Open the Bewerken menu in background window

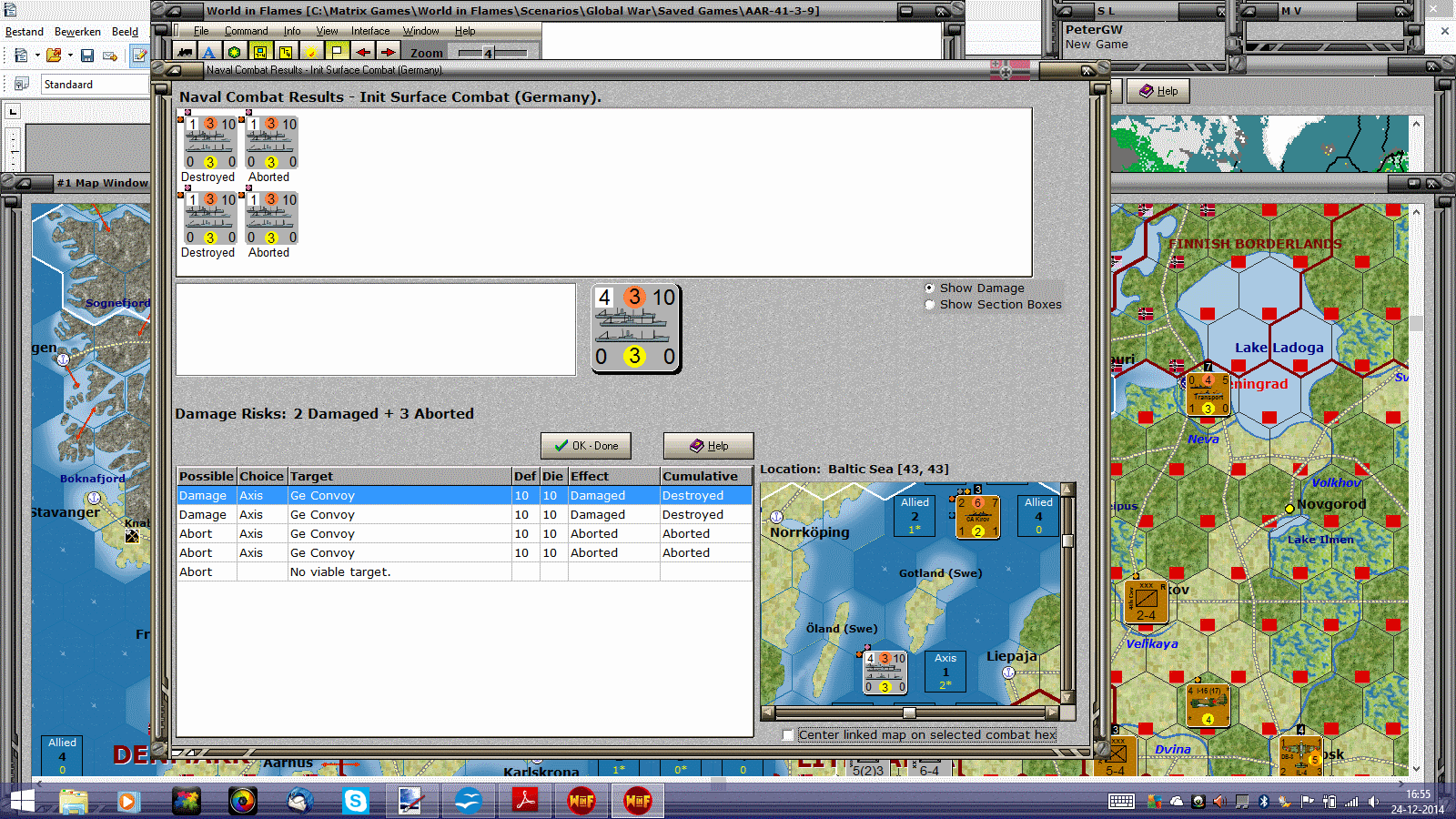[x=77, y=32]
